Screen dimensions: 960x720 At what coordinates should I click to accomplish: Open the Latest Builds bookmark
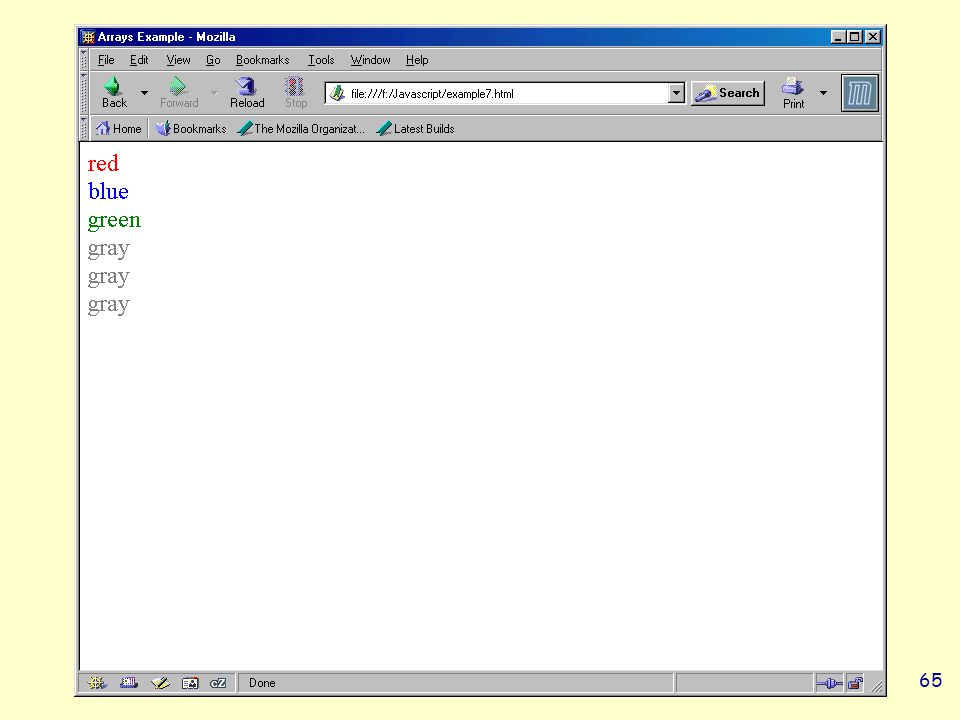pyautogui.click(x=415, y=129)
